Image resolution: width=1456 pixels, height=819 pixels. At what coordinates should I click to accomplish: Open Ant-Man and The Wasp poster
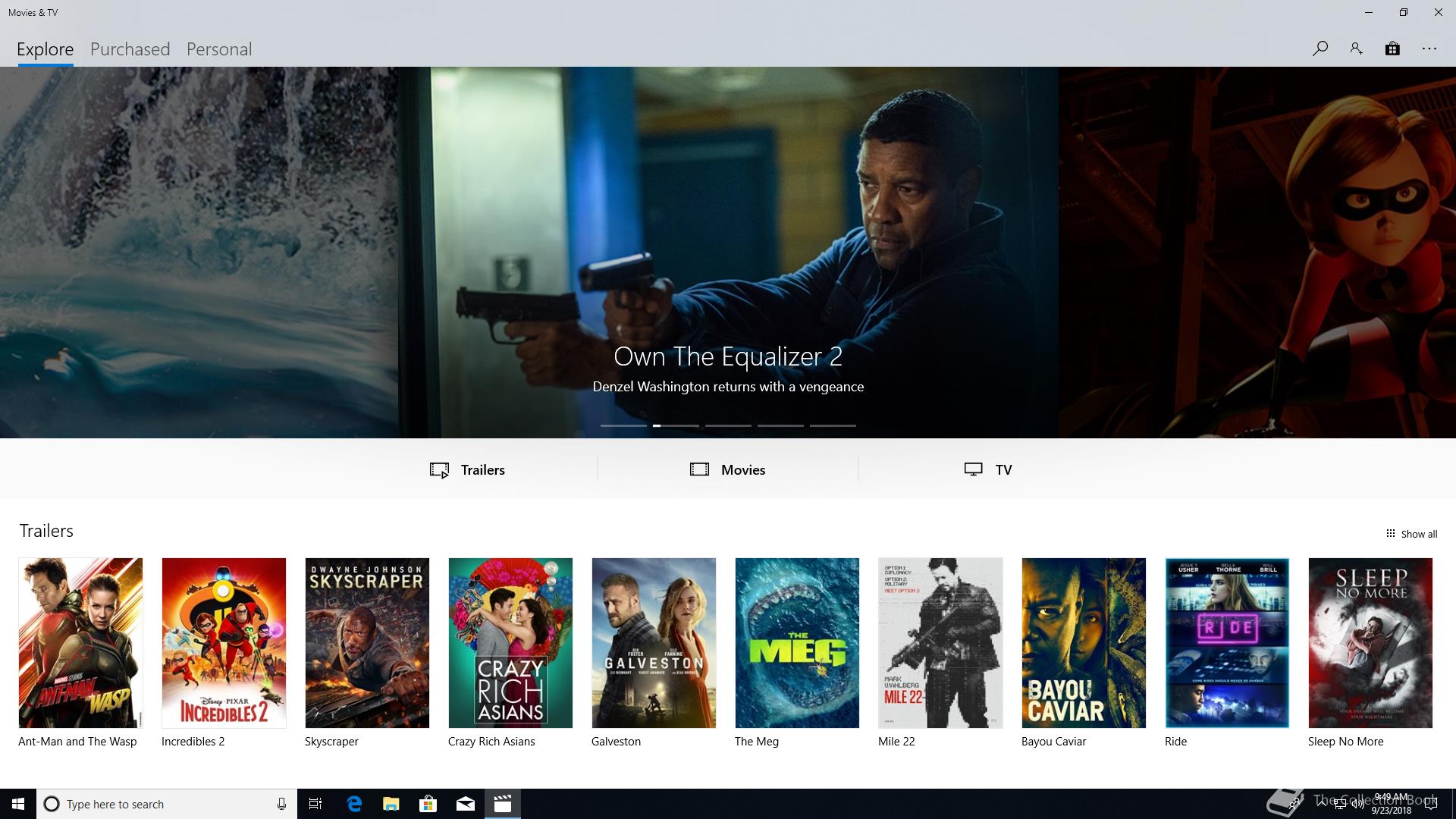pos(80,643)
